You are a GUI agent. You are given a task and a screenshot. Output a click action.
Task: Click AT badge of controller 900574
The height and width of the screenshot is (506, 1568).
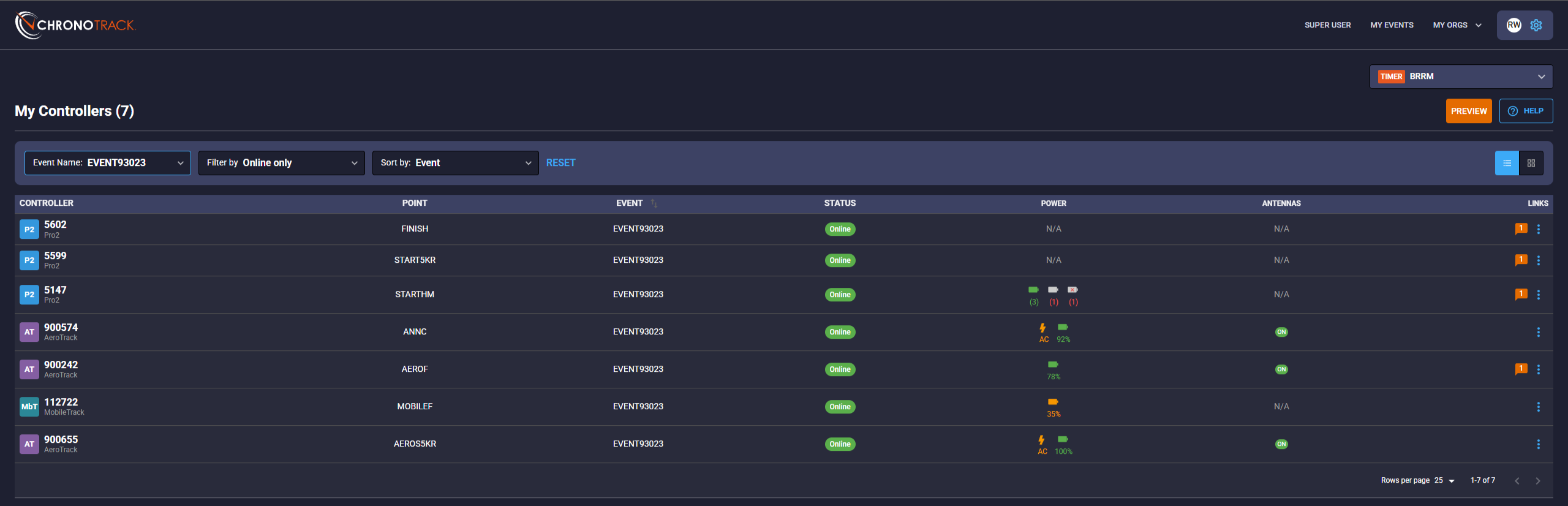point(29,332)
